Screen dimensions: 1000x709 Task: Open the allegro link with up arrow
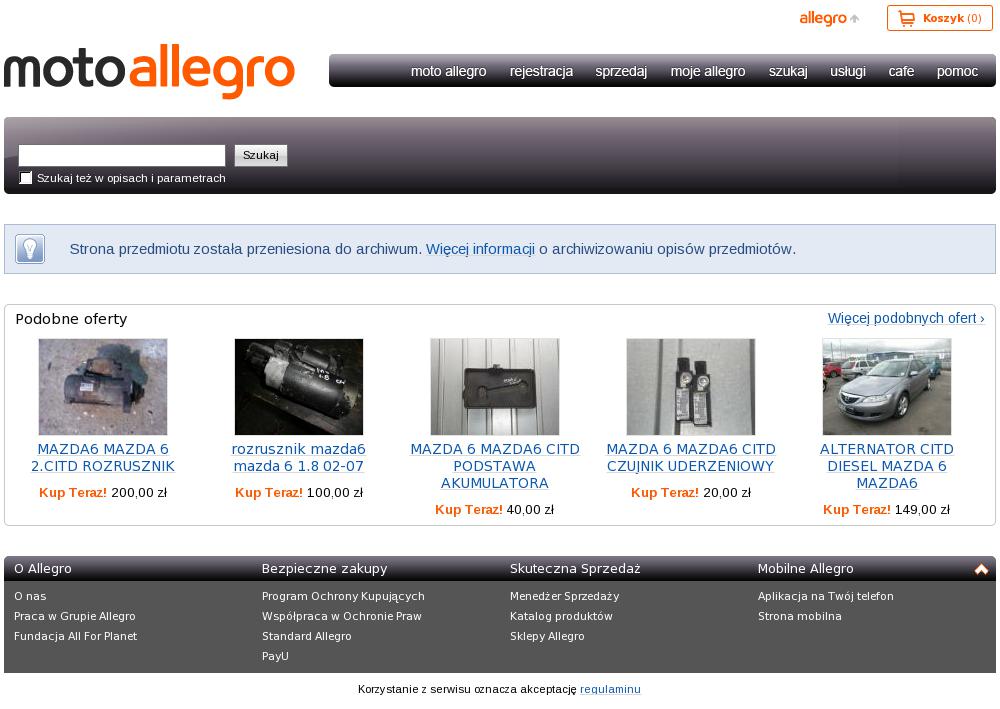click(x=829, y=18)
